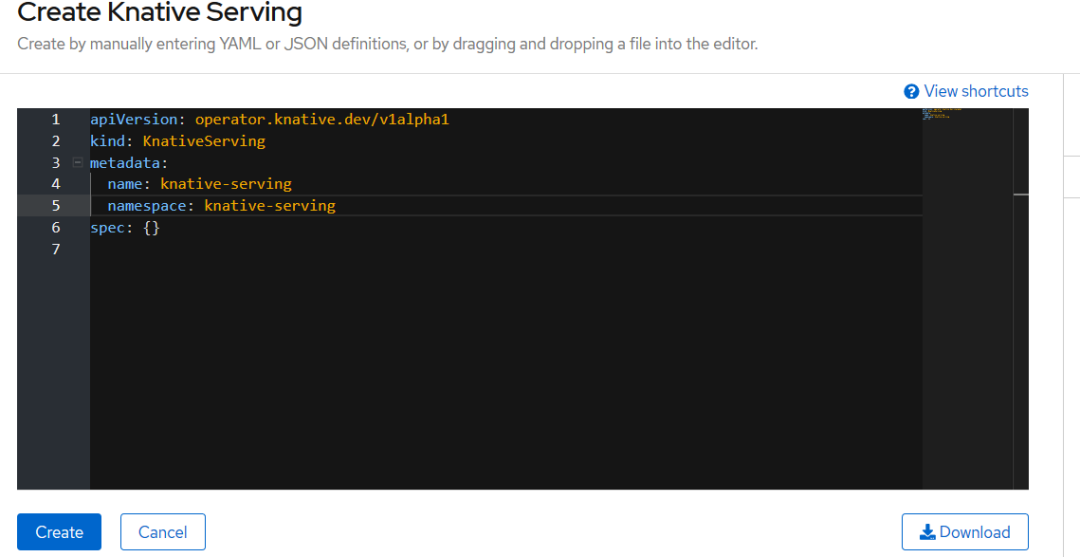Place cursor in spec braces on line 6

[x=152, y=227]
